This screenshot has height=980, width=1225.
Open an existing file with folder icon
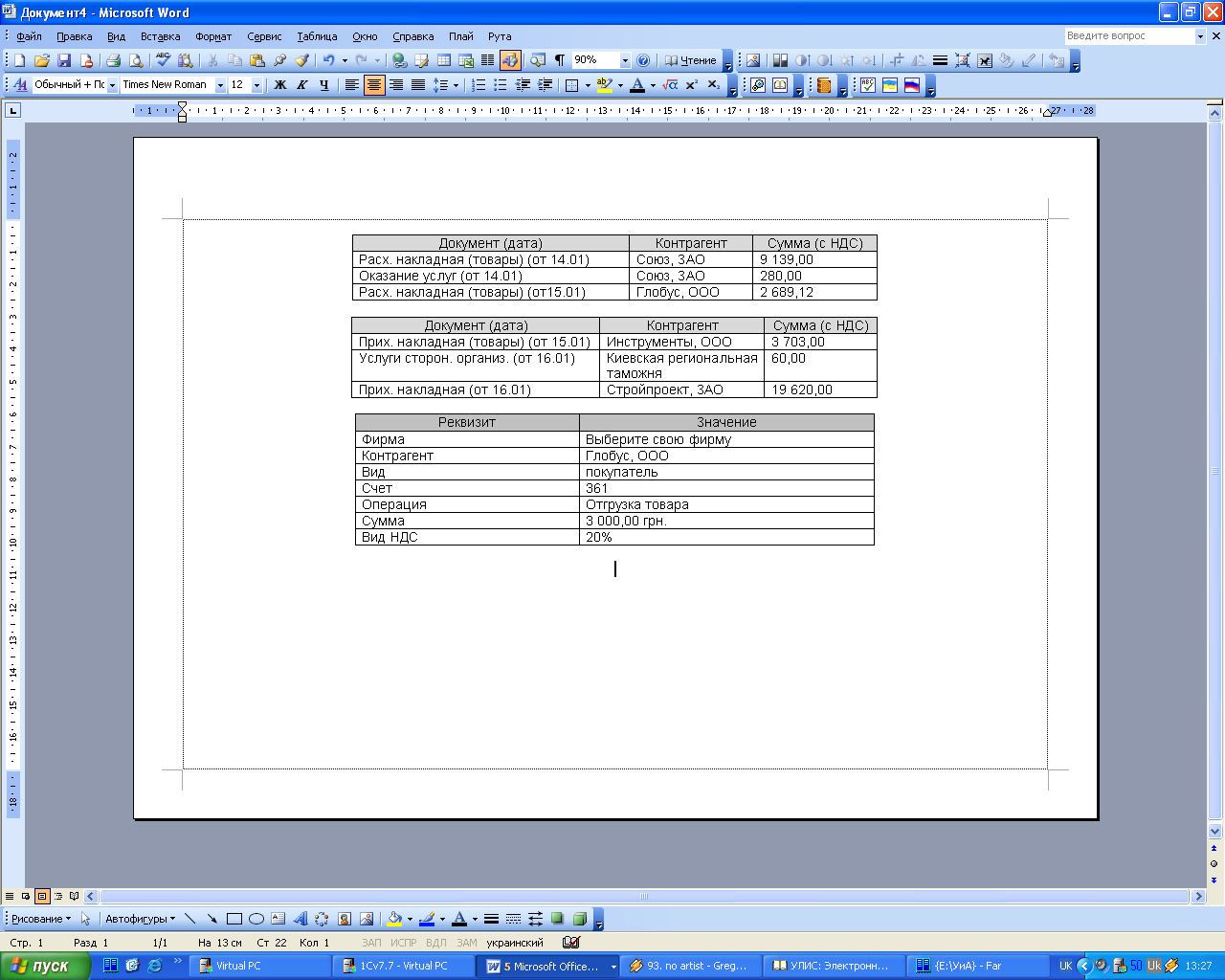(42, 60)
